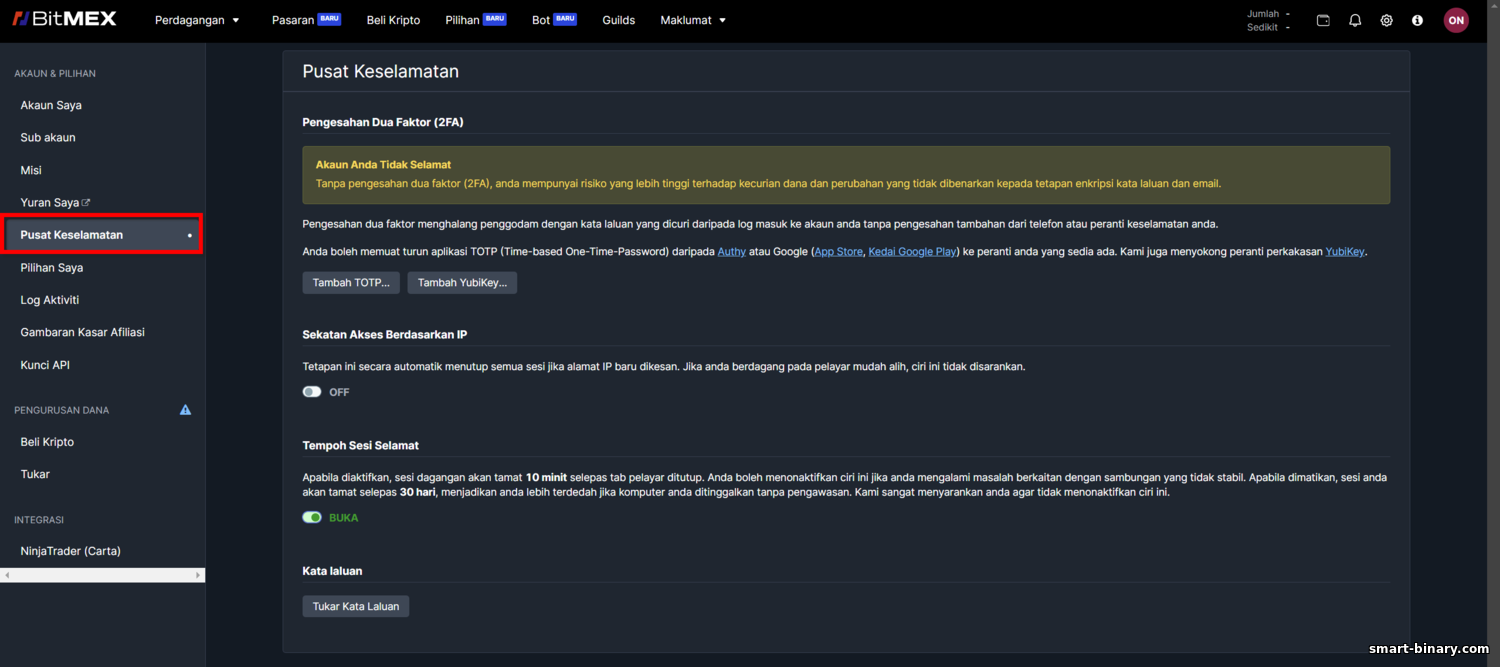Viewport: 1500px width, 667px height.
Task: Expand the Perdagangan dropdown menu
Action: point(198,20)
